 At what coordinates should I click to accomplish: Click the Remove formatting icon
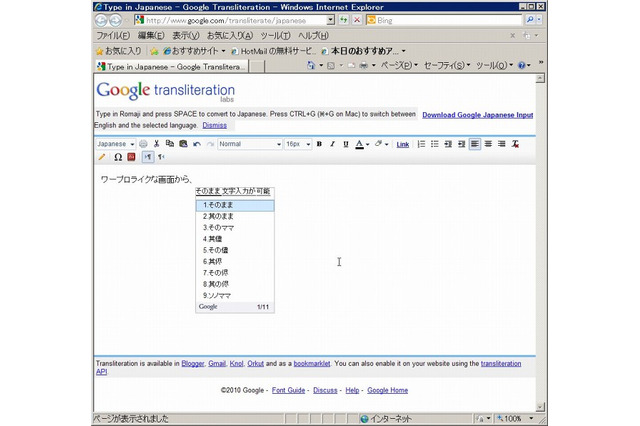[x=515, y=144]
